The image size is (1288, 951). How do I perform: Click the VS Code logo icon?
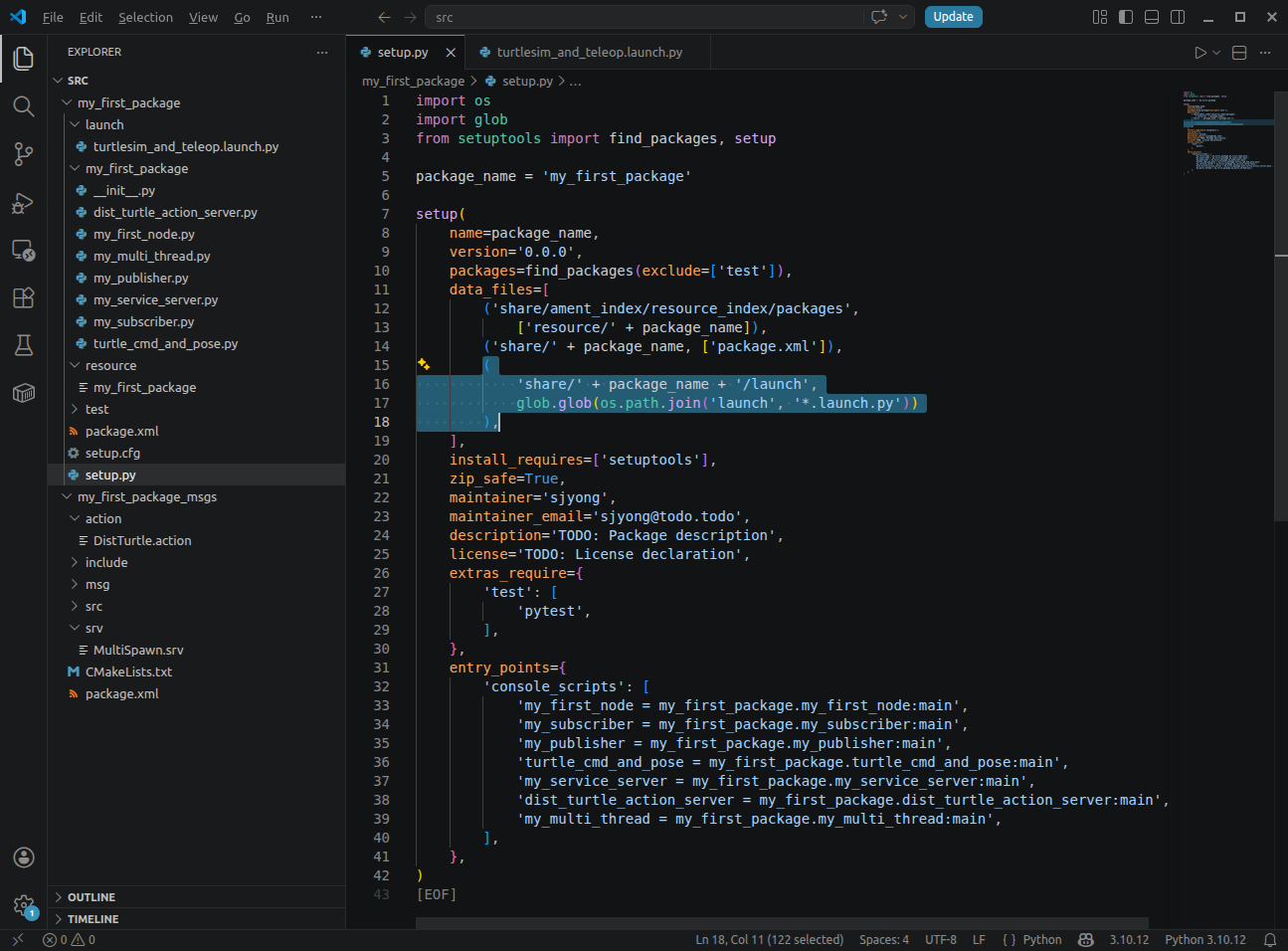(18, 17)
